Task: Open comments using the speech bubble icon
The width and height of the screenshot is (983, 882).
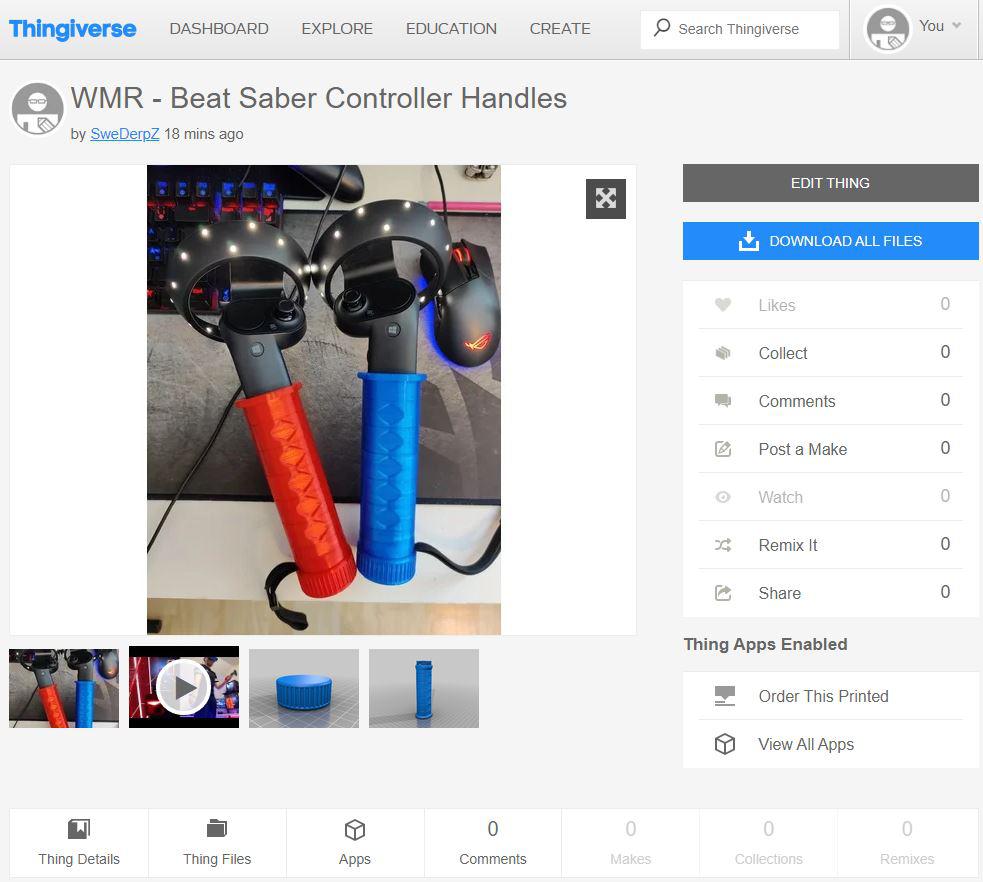Action: [x=723, y=400]
